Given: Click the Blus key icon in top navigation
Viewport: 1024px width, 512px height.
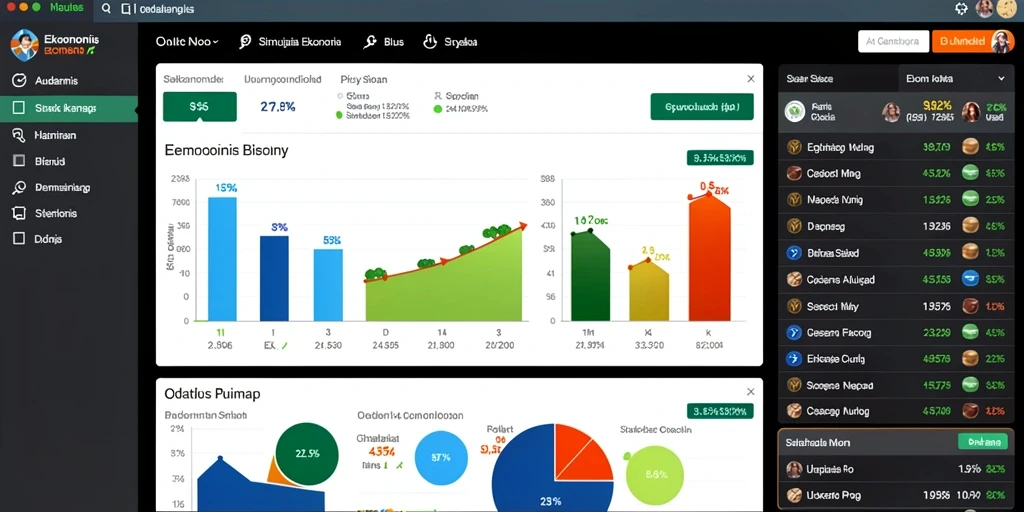Looking at the screenshot, I should point(370,42).
